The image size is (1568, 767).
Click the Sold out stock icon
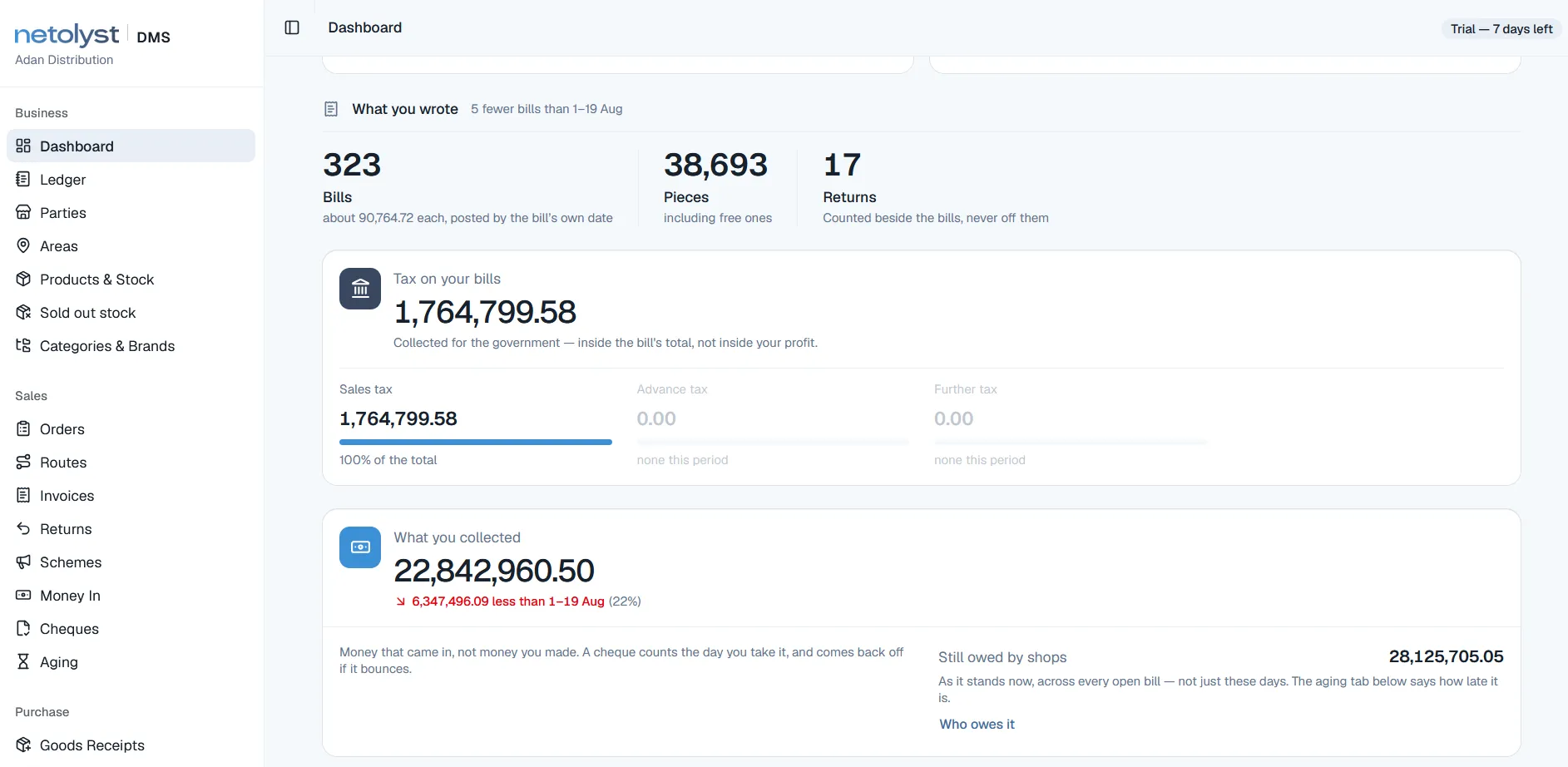tap(23, 312)
